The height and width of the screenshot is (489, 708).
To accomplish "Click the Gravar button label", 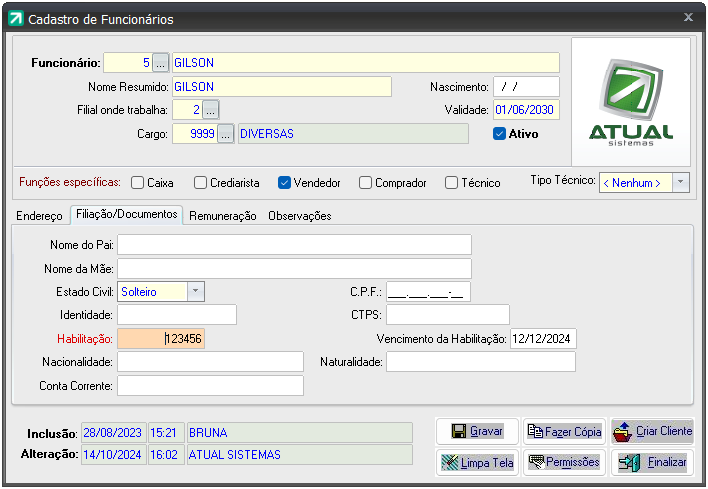I will (x=486, y=431).
